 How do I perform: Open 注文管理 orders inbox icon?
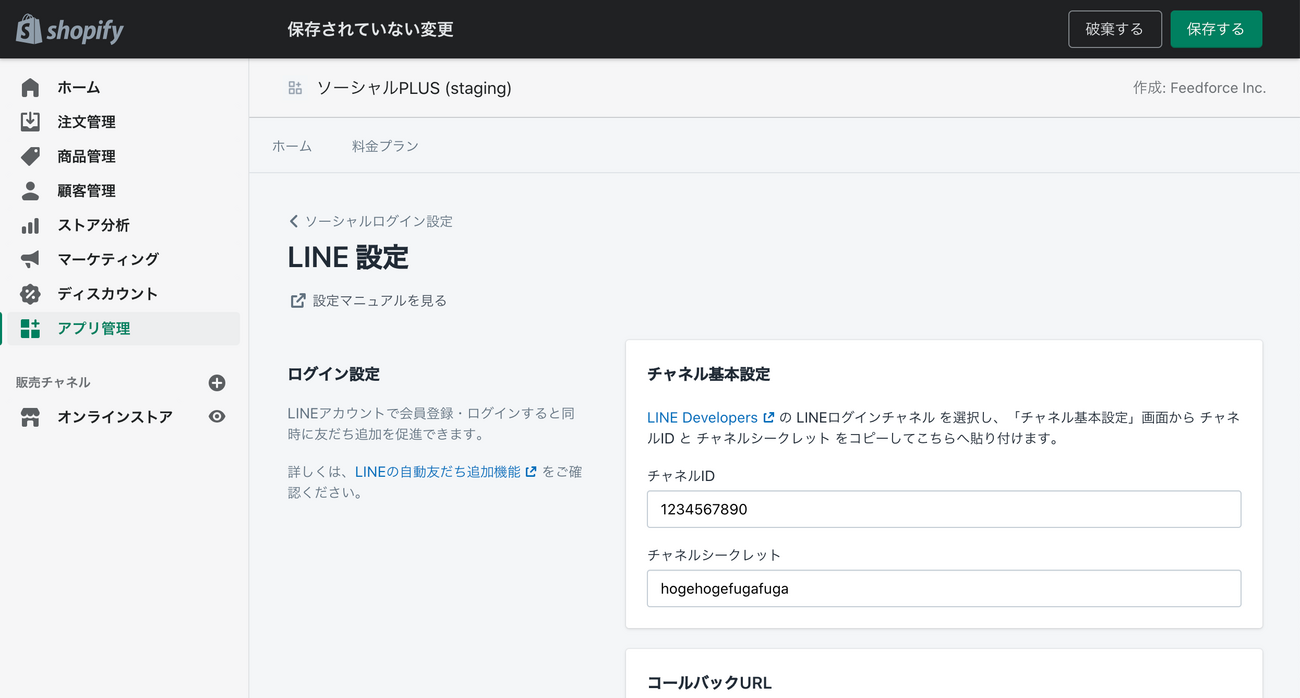(x=30, y=122)
